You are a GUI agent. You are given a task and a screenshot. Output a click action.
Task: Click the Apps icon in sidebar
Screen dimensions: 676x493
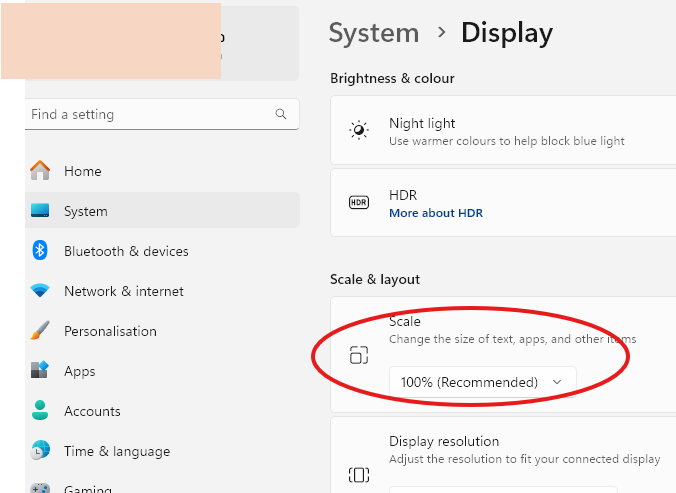coord(40,371)
